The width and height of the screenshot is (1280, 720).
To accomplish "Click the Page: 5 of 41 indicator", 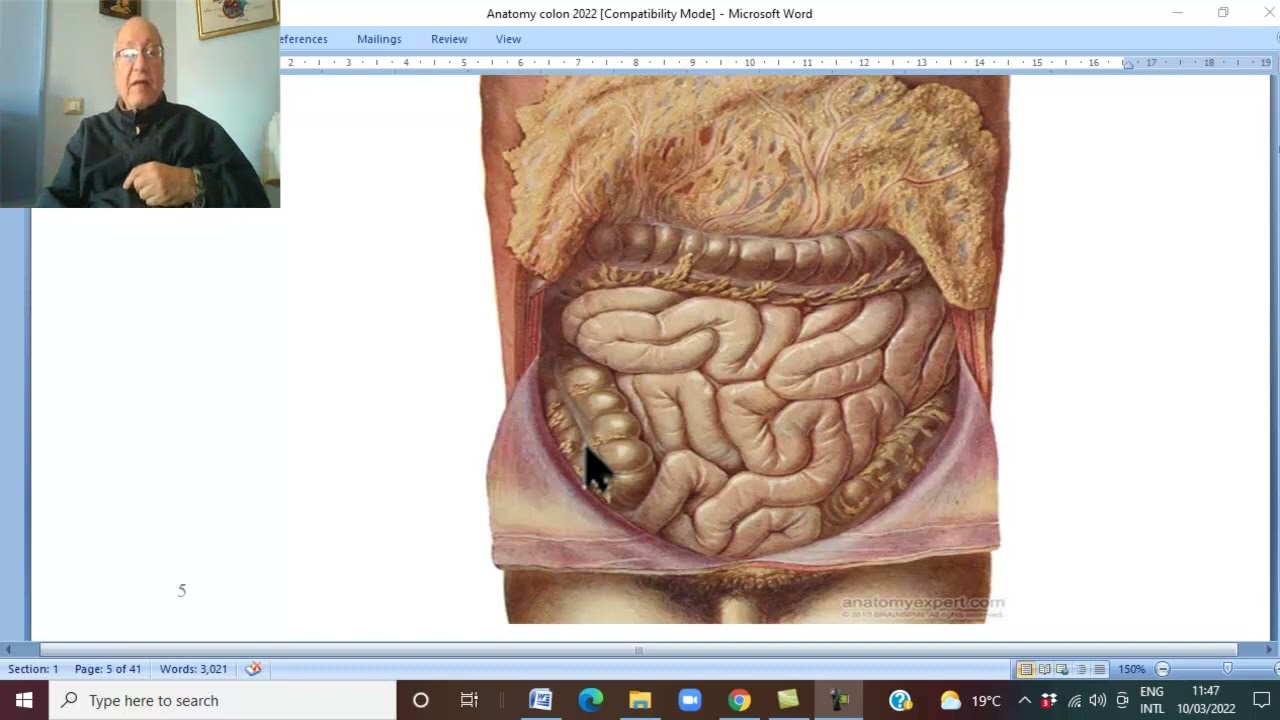I will point(108,669).
